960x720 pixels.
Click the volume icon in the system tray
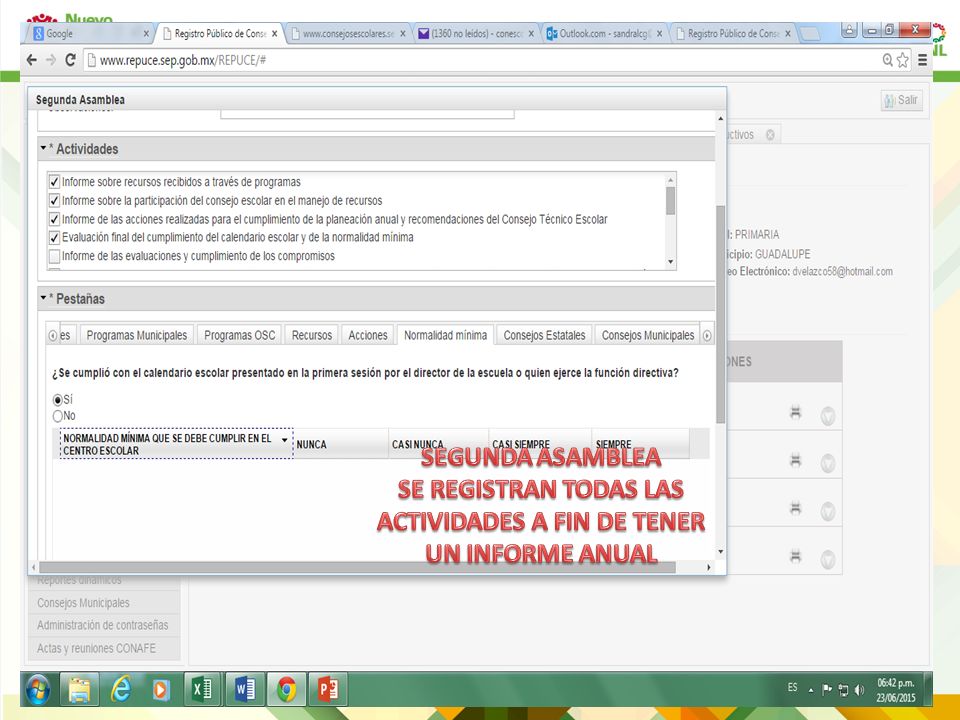click(859, 690)
